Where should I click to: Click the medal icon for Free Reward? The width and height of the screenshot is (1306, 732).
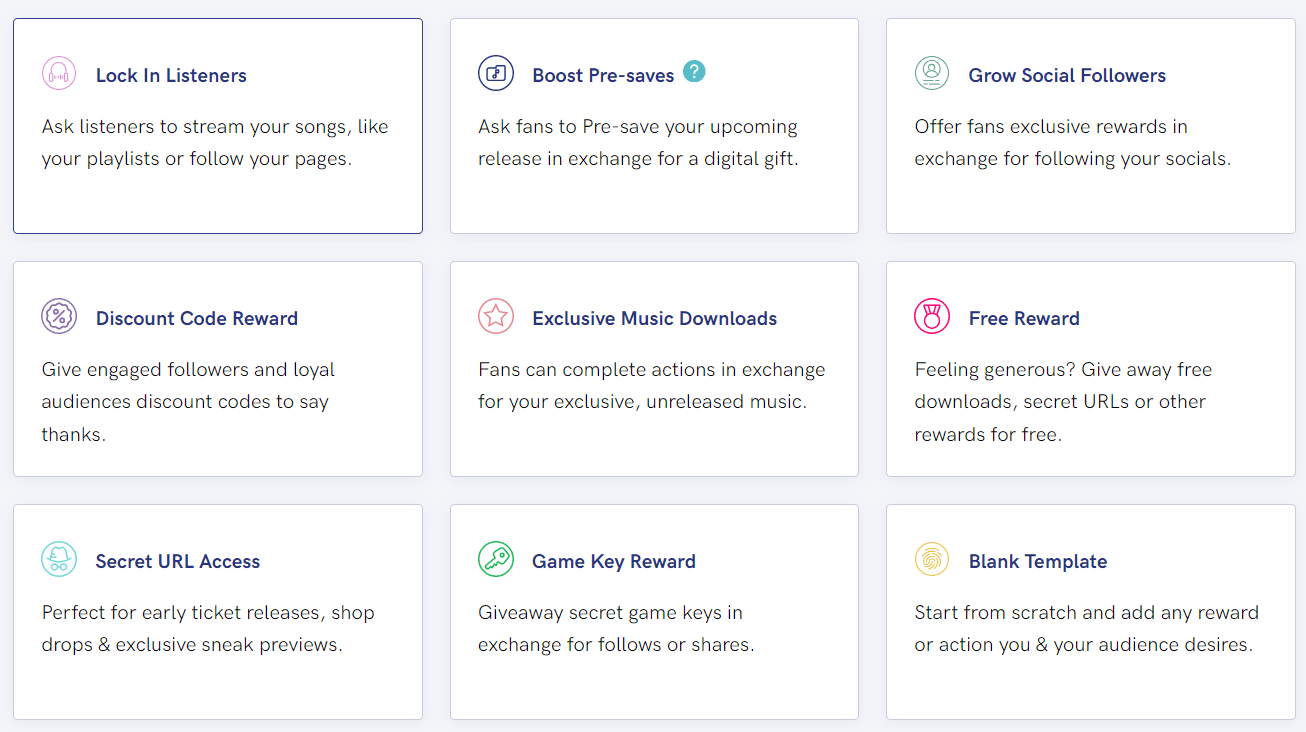[x=932, y=316]
